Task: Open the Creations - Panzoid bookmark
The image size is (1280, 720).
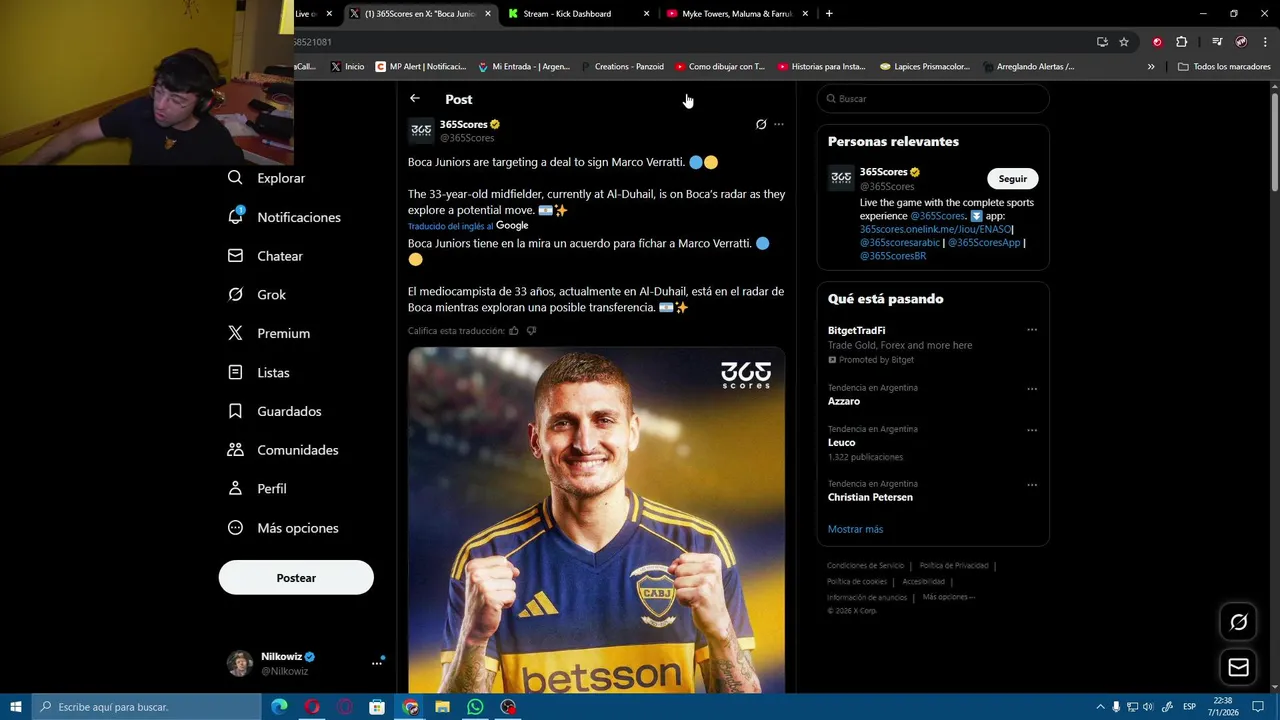Action: tap(623, 67)
